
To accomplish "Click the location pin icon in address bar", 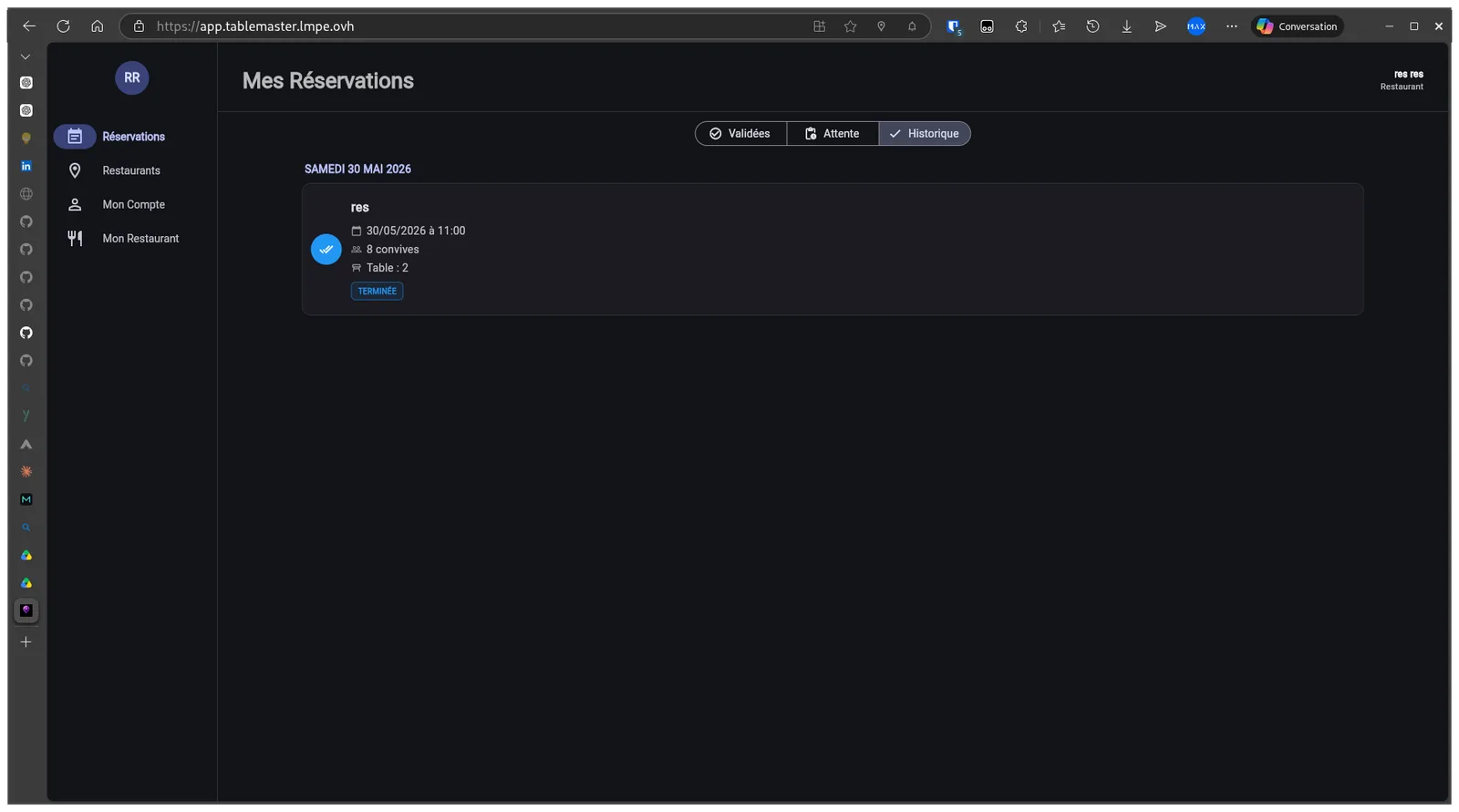I will (881, 26).
